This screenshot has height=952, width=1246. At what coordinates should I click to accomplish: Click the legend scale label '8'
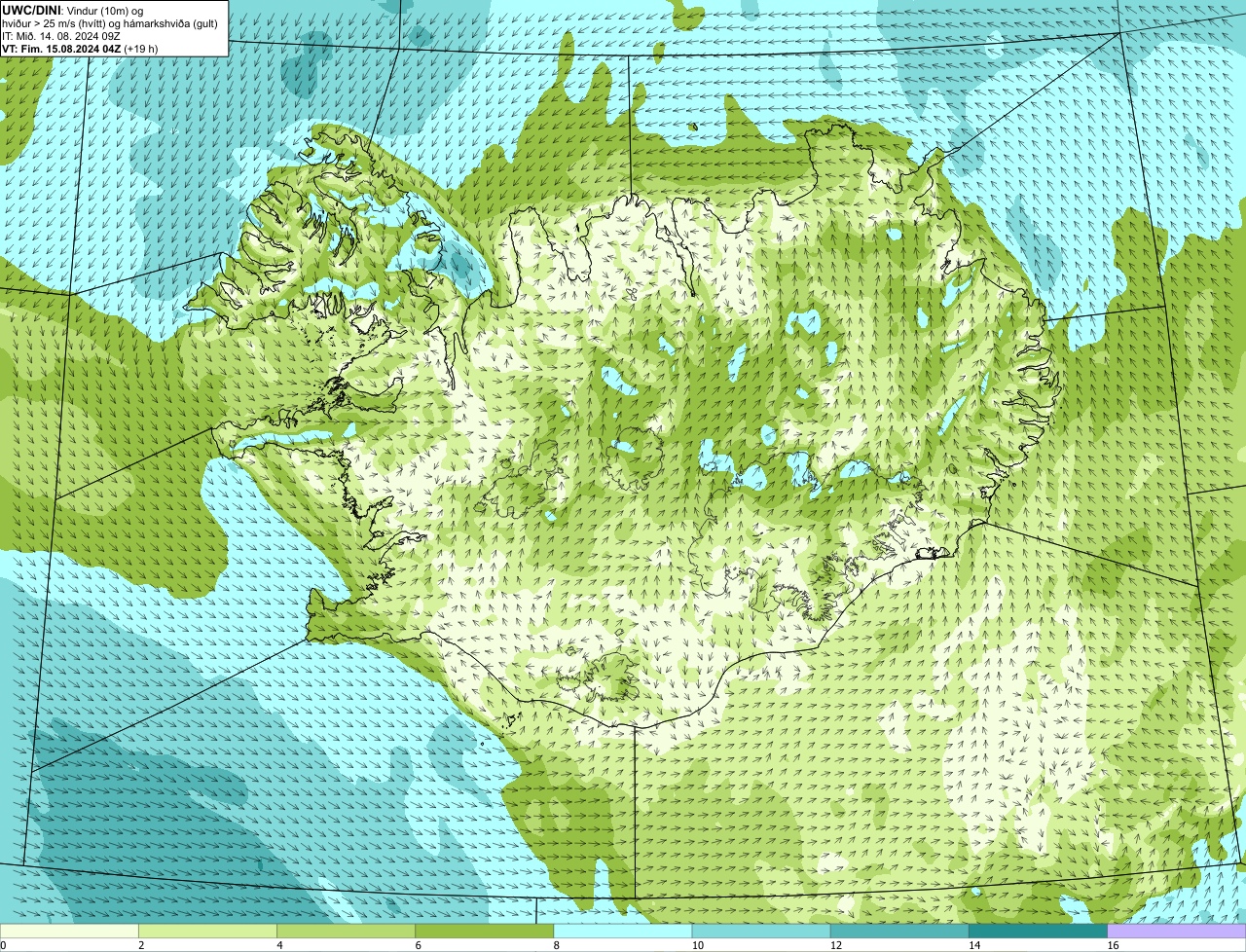(x=557, y=945)
